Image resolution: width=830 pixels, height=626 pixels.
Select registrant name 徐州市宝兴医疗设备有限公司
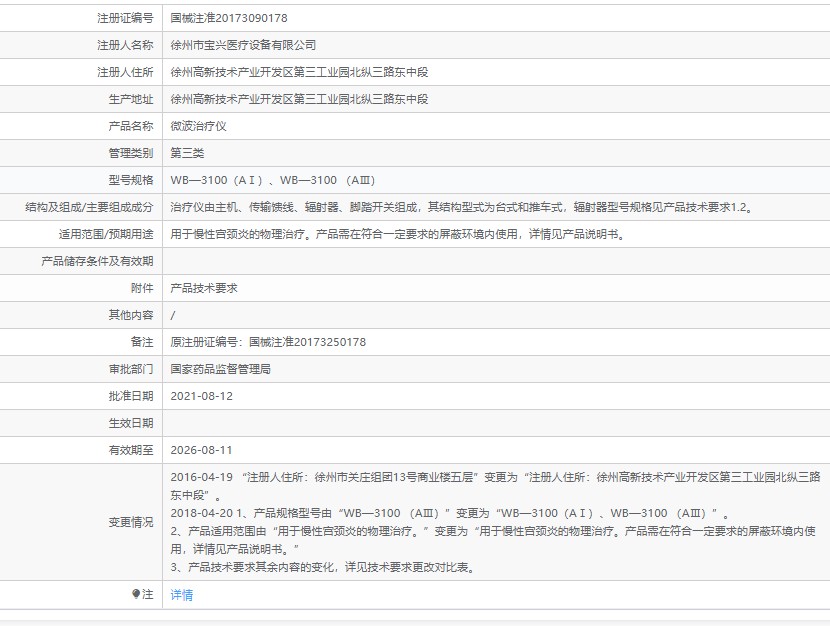point(243,45)
